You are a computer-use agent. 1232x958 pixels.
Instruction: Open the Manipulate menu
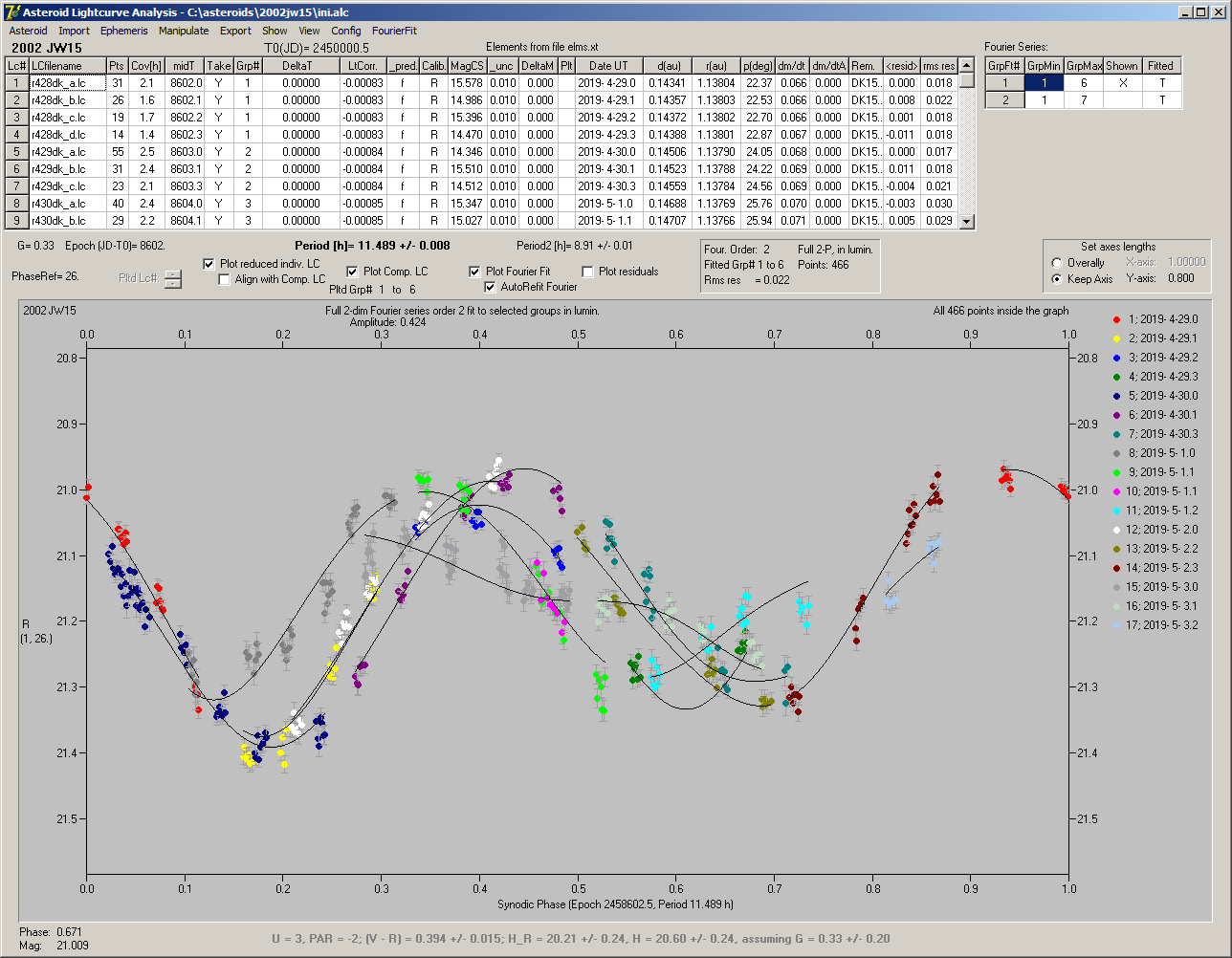pos(184,31)
